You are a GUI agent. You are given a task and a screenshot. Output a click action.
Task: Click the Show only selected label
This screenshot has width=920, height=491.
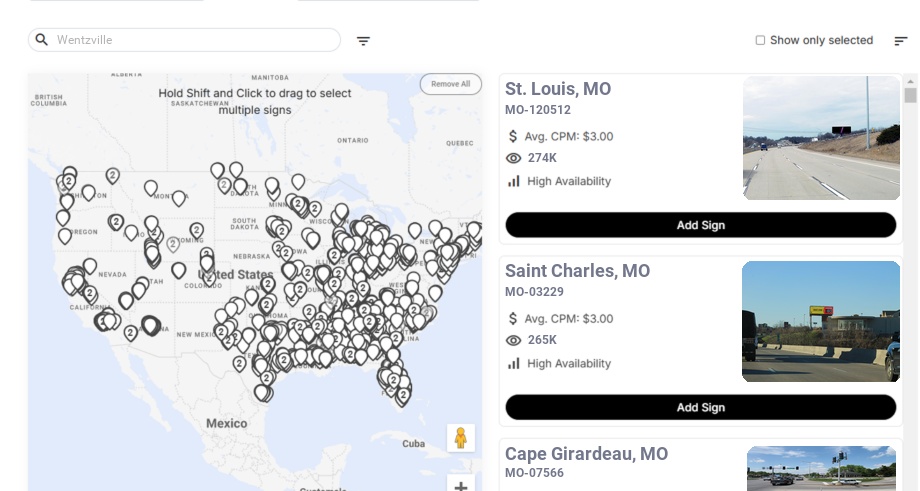[x=821, y=40]
